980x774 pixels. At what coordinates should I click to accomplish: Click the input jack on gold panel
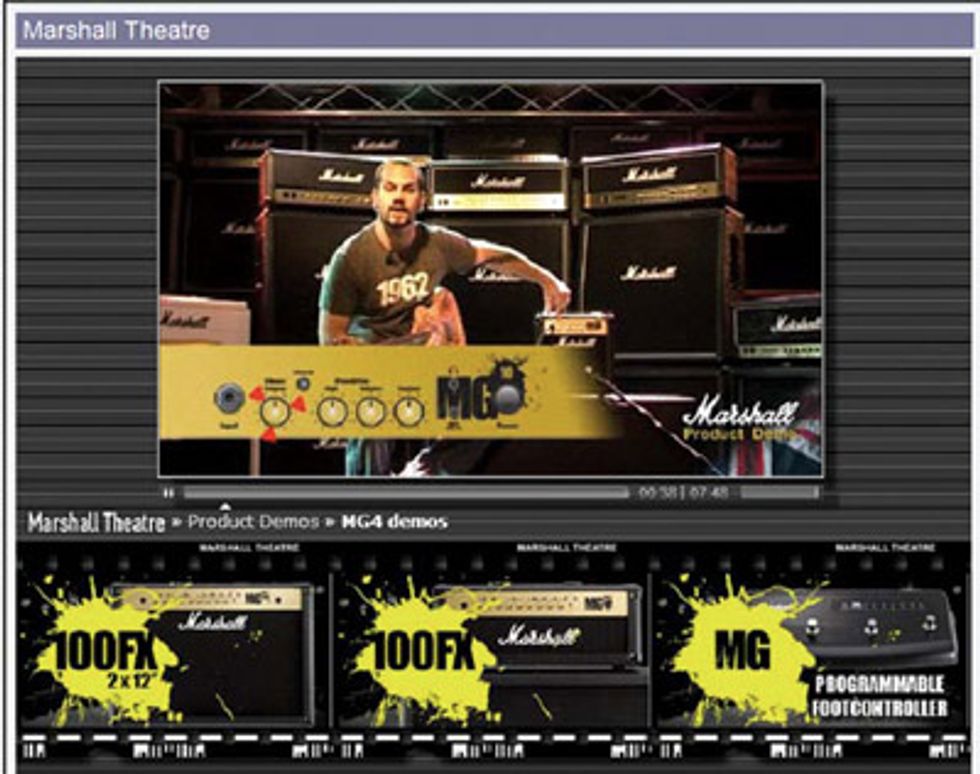[229, 398]
